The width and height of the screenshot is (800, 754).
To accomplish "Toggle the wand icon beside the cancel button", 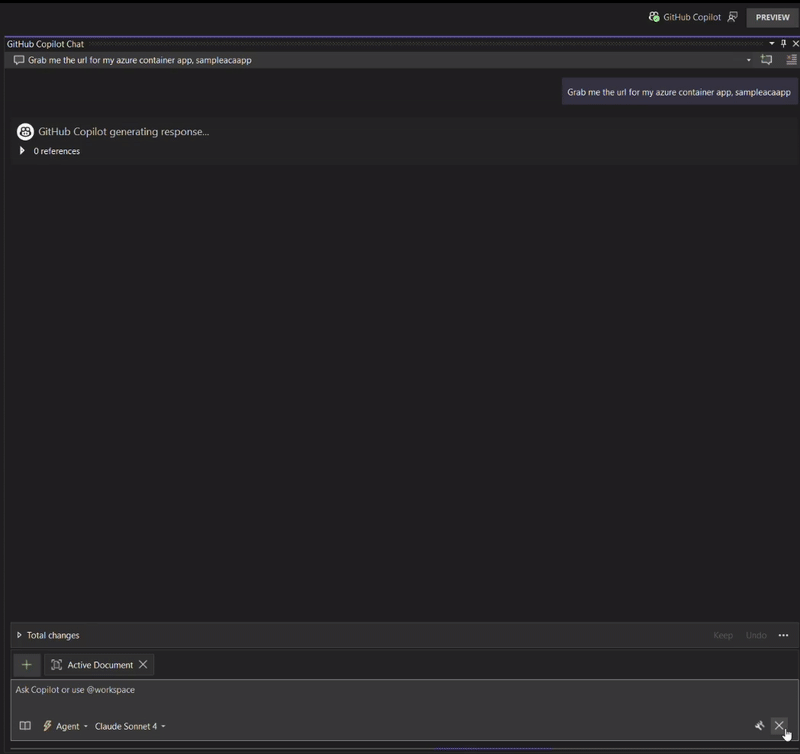I will click(761, 723).
